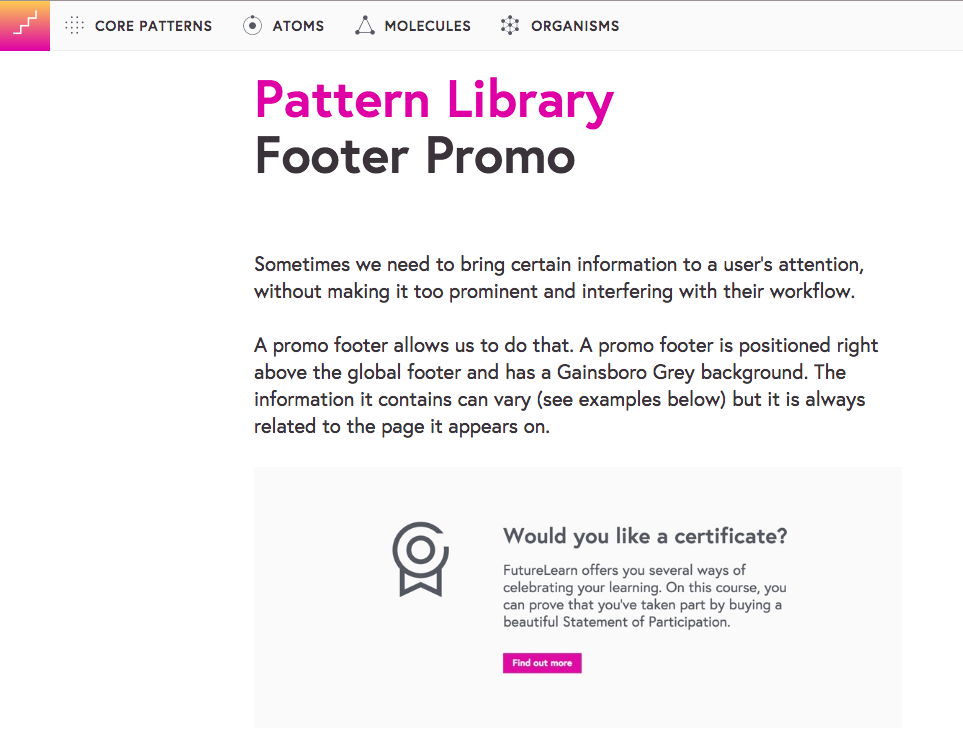Open the Core Patterns menu label
963x729 pixels.
click(x=153, y=26)
